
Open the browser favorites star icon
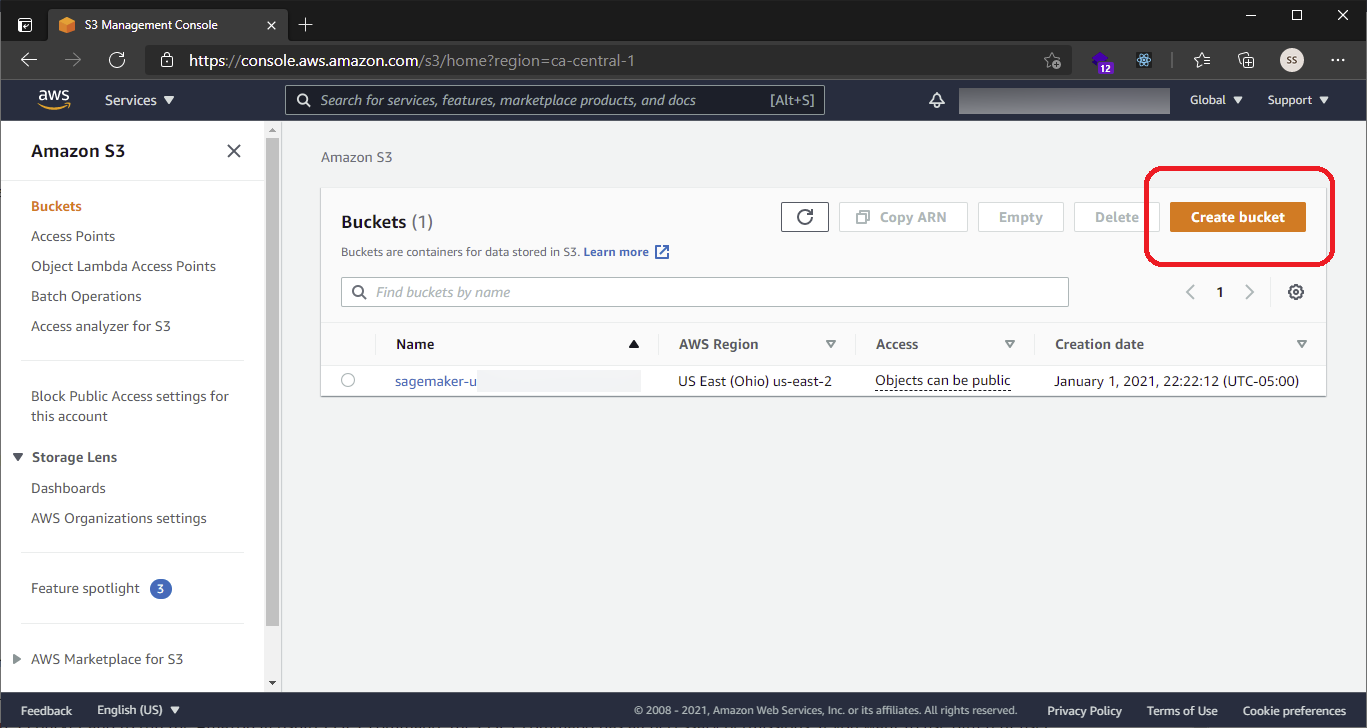pos(1202,60)
